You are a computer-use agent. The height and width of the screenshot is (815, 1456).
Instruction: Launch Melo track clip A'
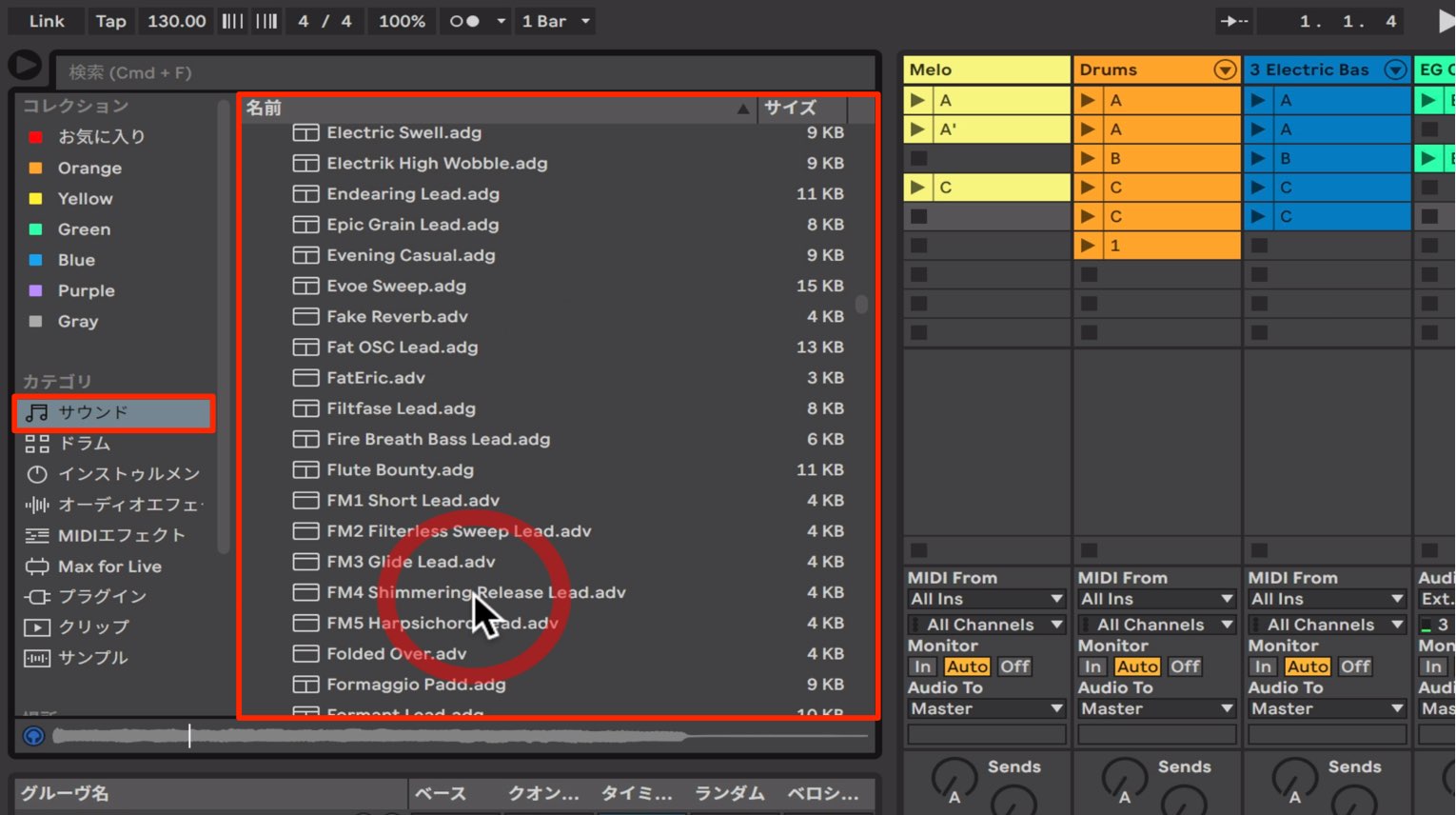click(x=917, y=129)
